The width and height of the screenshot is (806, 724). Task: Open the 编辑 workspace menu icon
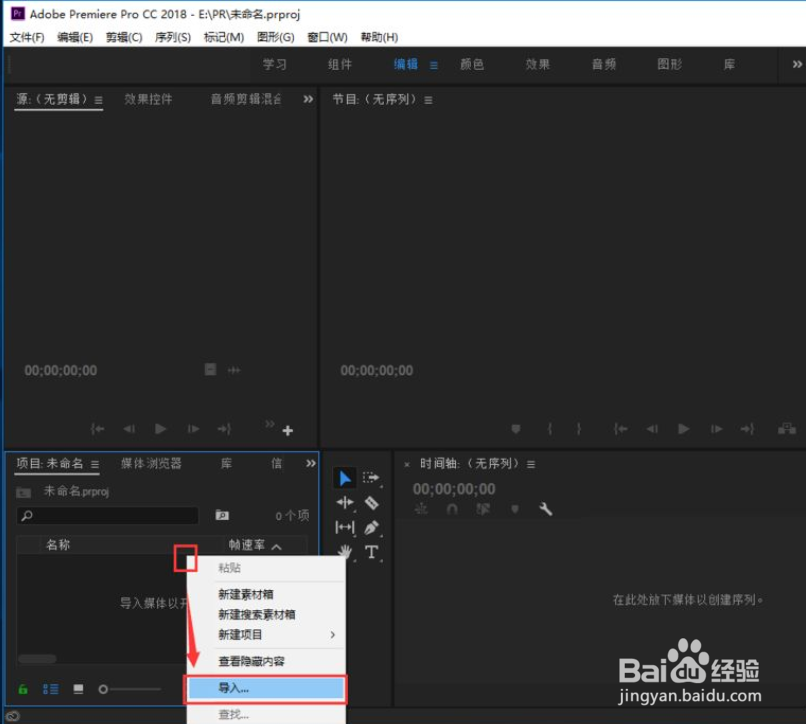tap(434, 65)
